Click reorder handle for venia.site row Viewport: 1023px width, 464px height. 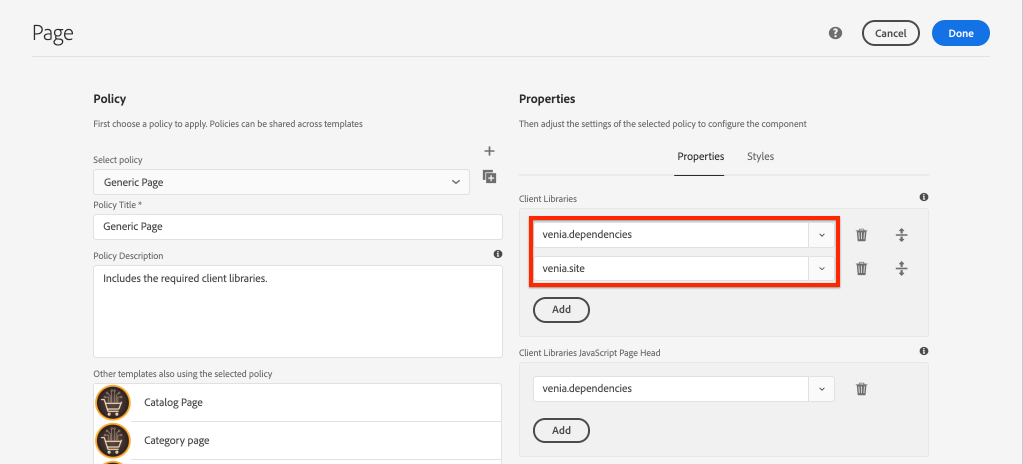[901, 268]
